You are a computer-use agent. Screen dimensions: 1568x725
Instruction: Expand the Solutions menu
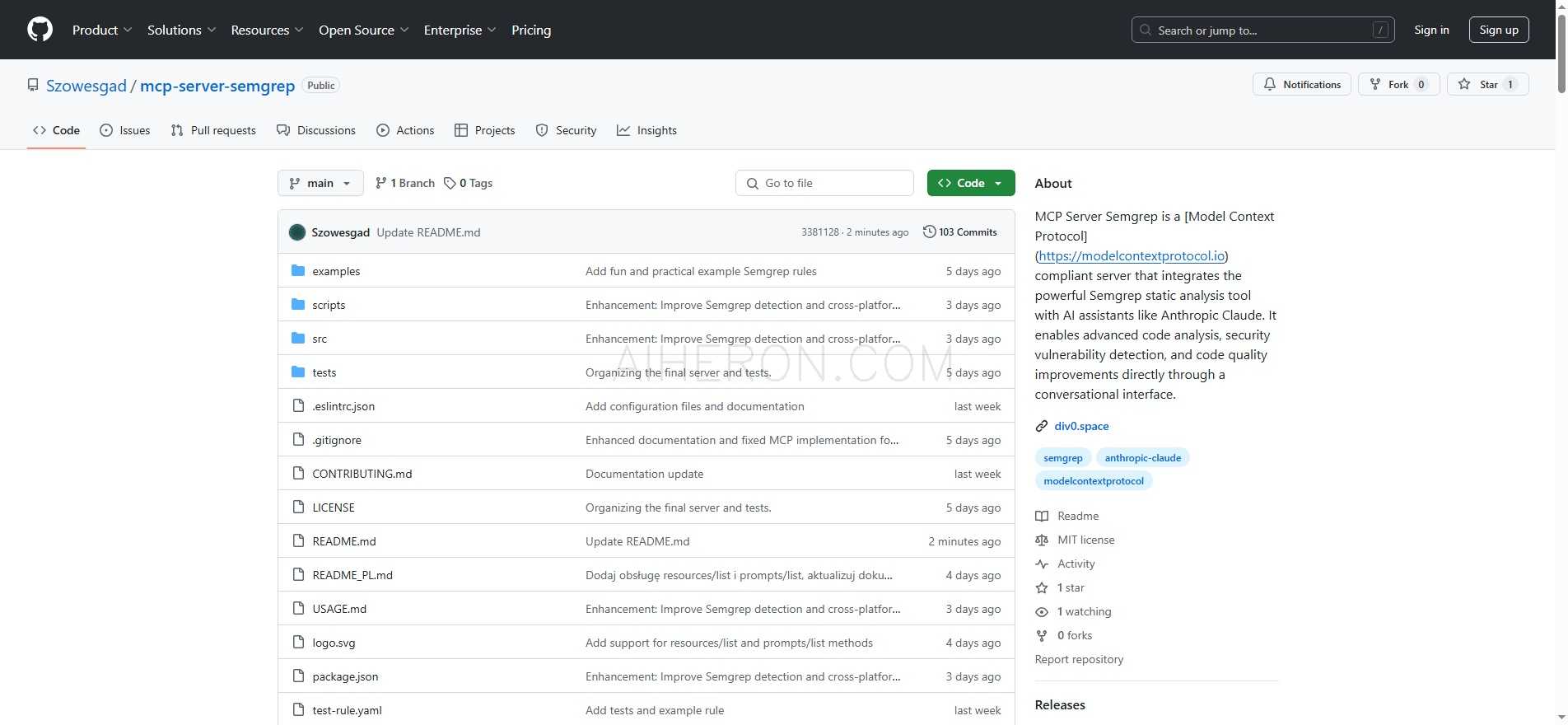pyautogui.click(x=181, y=30)
